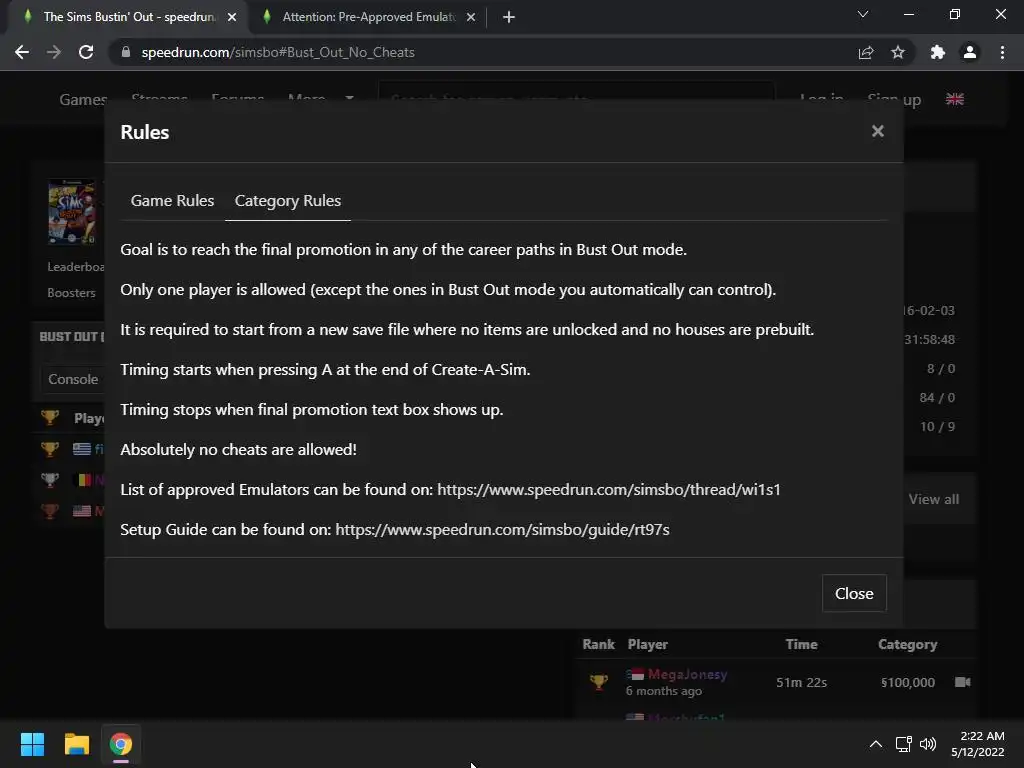Image resolution: width=1024 pixels, height=768 pixels.
Task: Share this page via share icon
Action: pos(866,52)
